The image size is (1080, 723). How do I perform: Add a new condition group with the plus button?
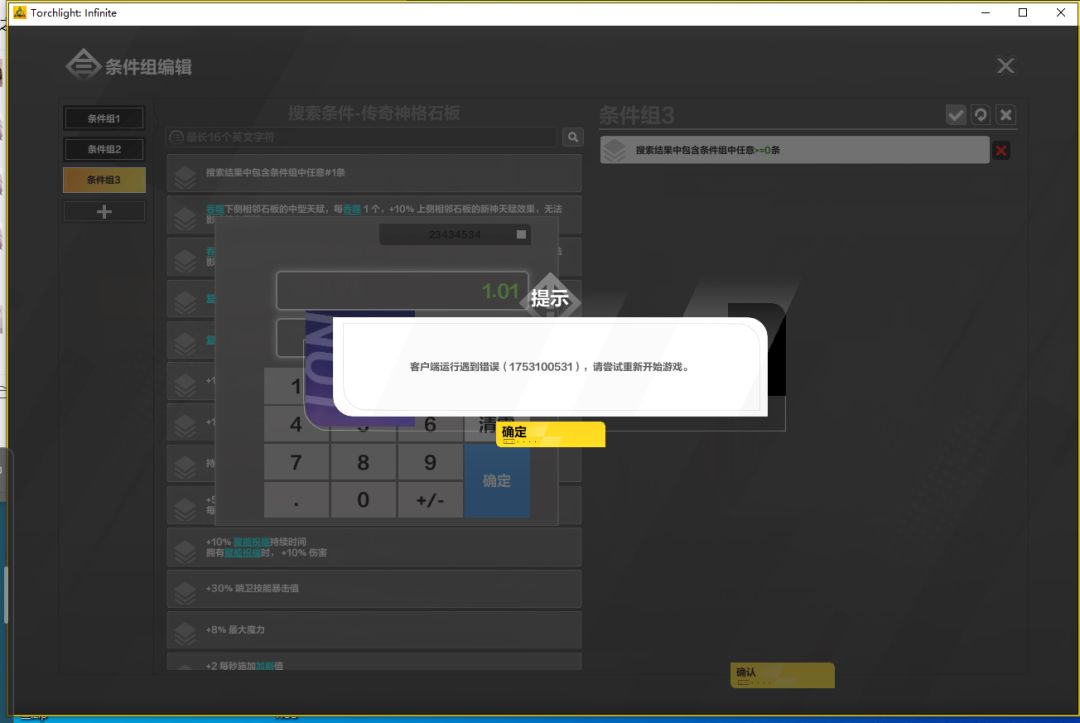click(104, 211)
